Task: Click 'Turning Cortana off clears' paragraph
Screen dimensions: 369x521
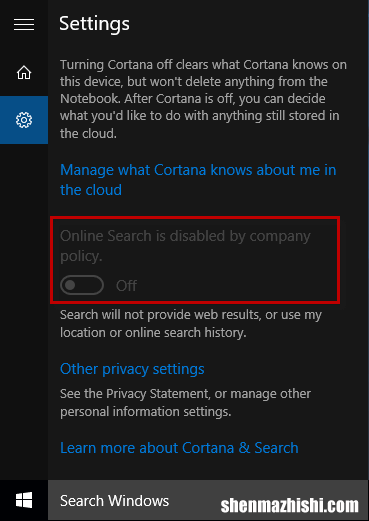Action: (x=203, y=99)
